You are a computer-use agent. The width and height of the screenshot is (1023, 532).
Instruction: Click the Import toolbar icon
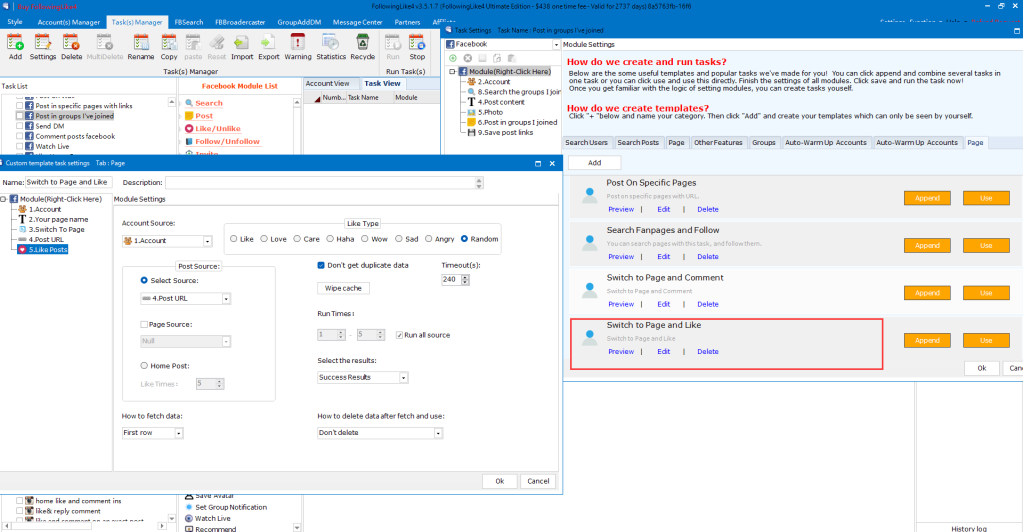click(x=241, y=47)
